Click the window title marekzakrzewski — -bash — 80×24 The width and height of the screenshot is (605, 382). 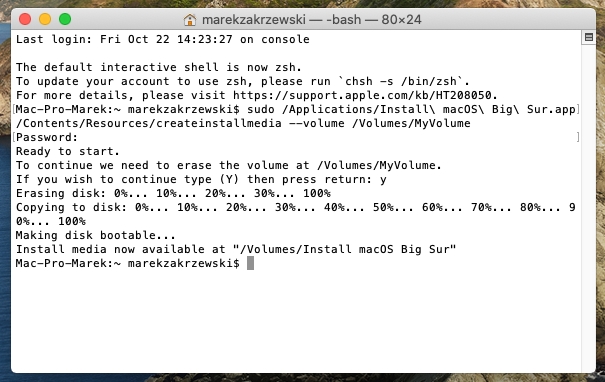312,20
